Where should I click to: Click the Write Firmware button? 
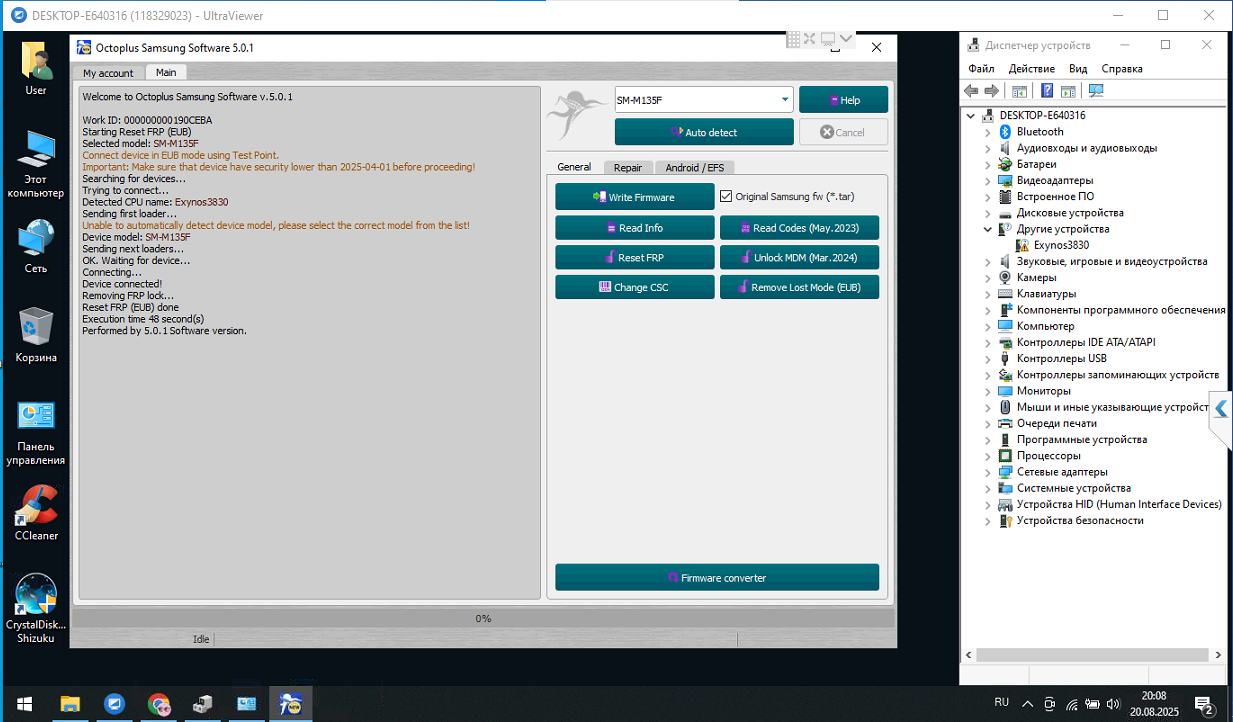click(635, 197)
